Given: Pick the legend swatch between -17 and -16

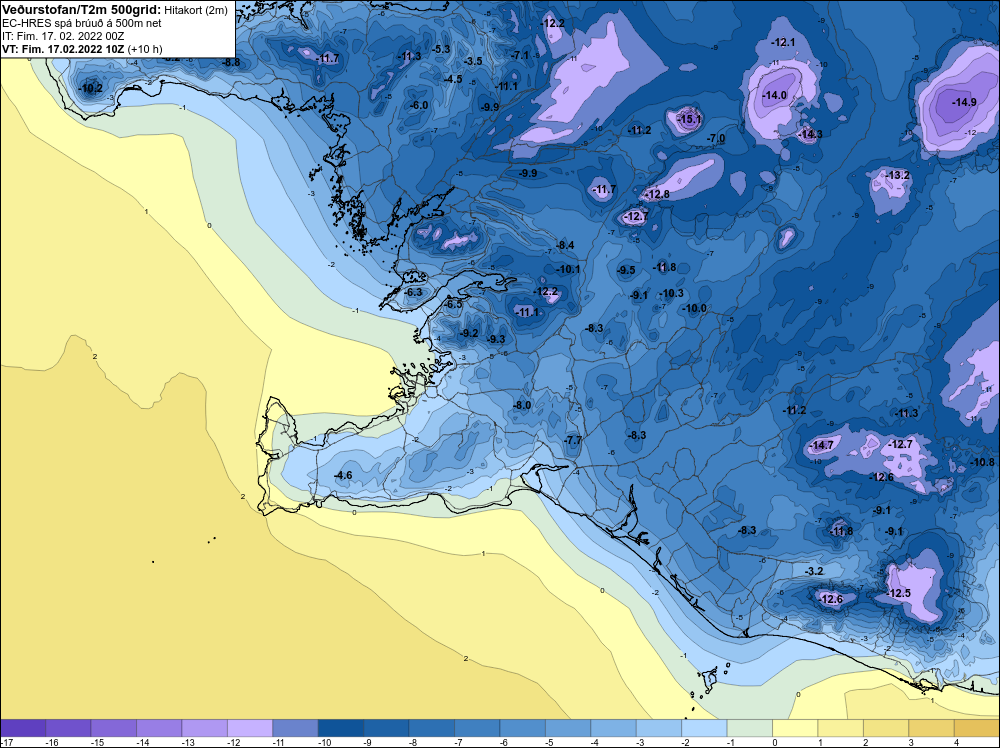Looking at the screenshot, I should (23, 728).
